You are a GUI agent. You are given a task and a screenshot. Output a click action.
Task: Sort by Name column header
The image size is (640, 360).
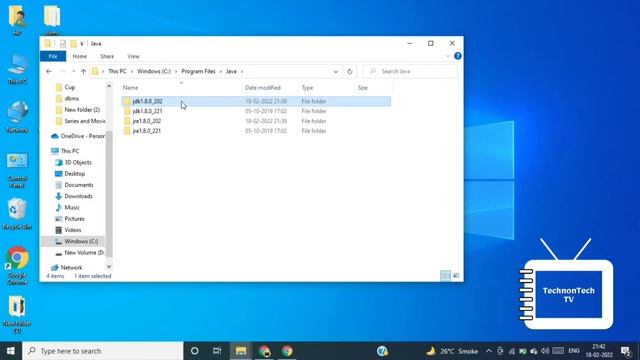(131, 88)
